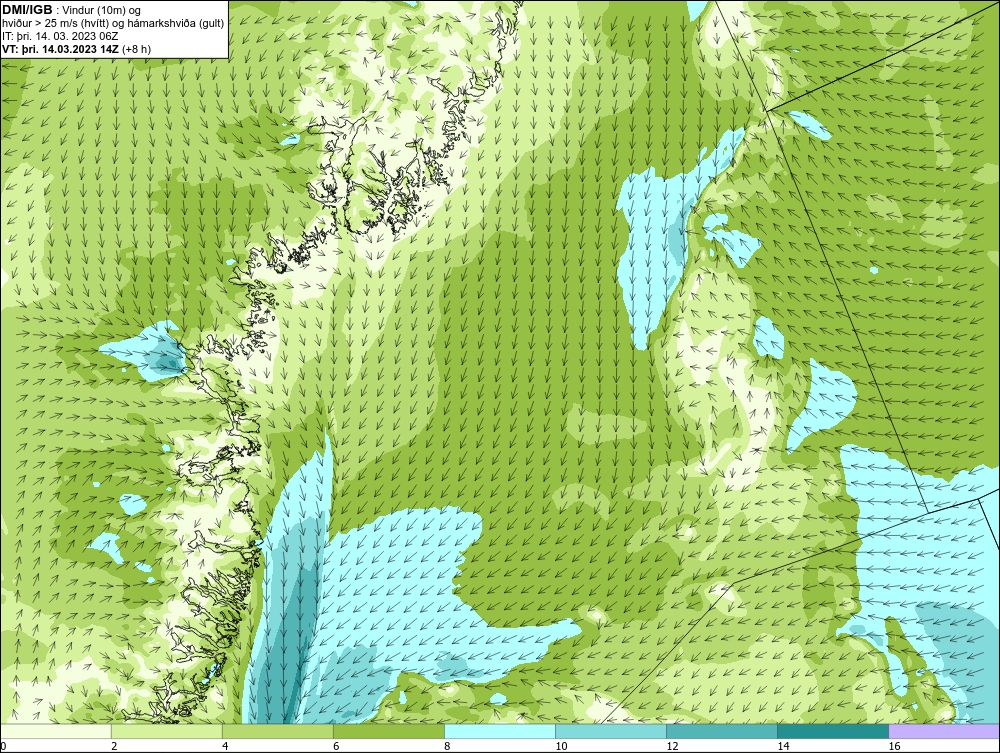Click the DMI/IGB title text
The width and height of the screenshot is (1000, 753).
pyautogui.click(x=27, y=10)
